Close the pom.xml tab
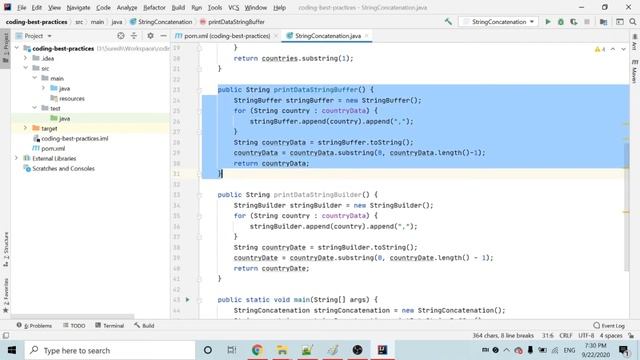Image resolution: width=640 pixels, height=360 pixels. pos(276,36)
